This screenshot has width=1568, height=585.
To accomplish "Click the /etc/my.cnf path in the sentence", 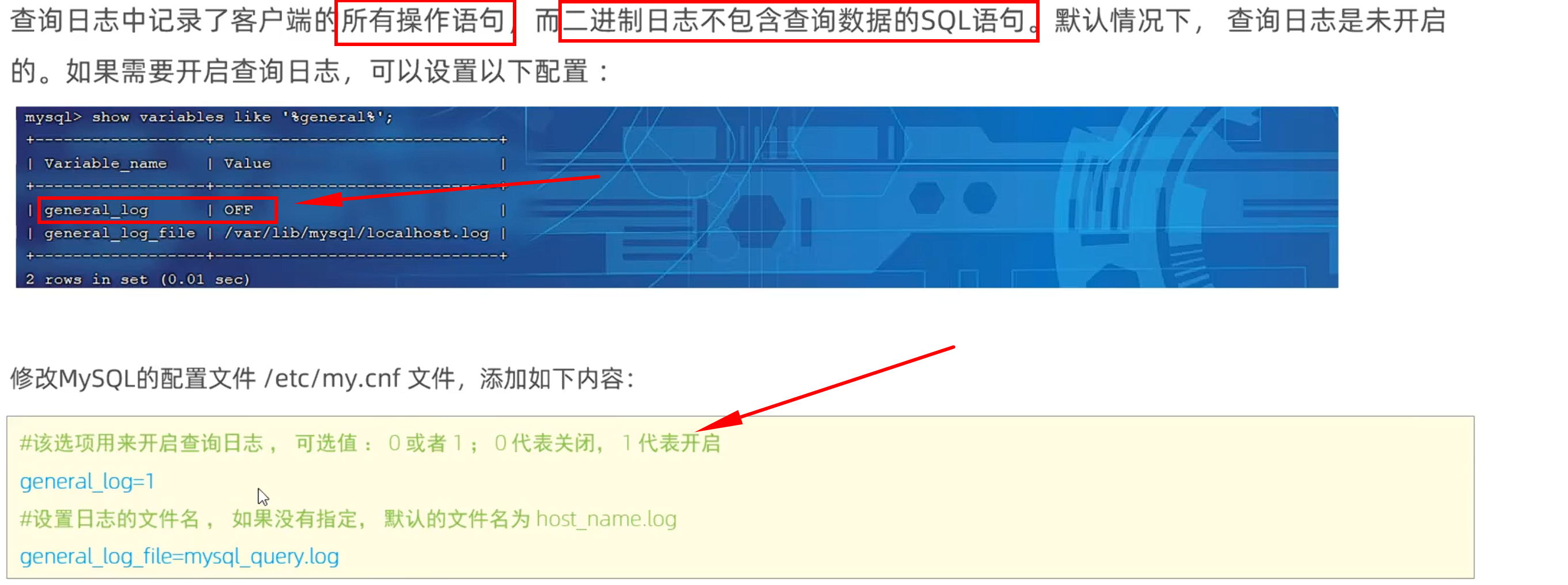I will (332, 379).
